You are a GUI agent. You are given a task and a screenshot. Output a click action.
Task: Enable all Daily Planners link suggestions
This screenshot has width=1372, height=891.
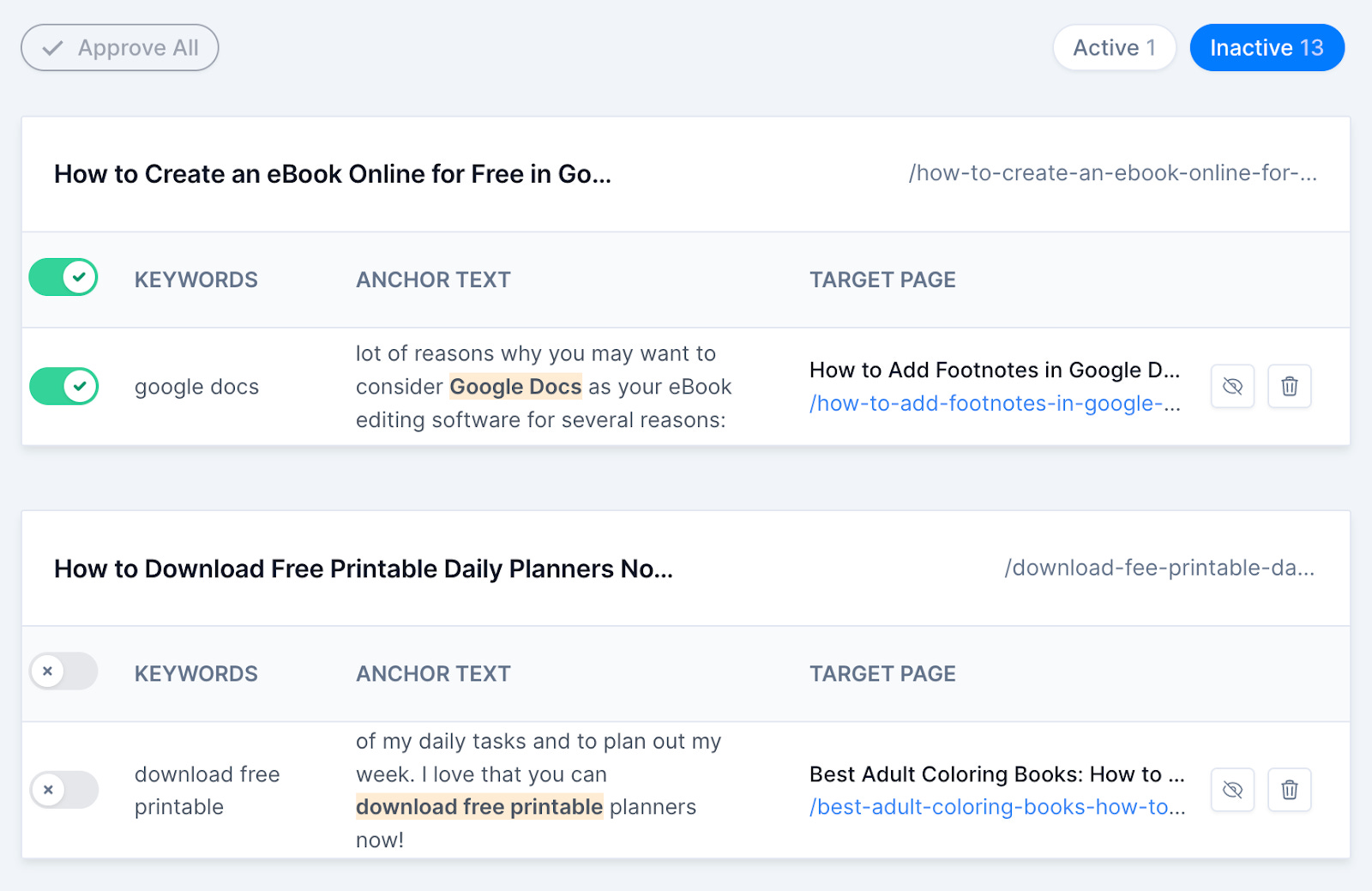[63, 671]
